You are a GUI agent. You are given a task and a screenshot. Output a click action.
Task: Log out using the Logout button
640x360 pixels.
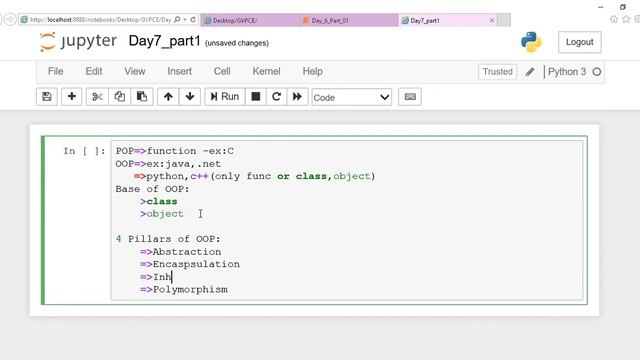(580, 42)
